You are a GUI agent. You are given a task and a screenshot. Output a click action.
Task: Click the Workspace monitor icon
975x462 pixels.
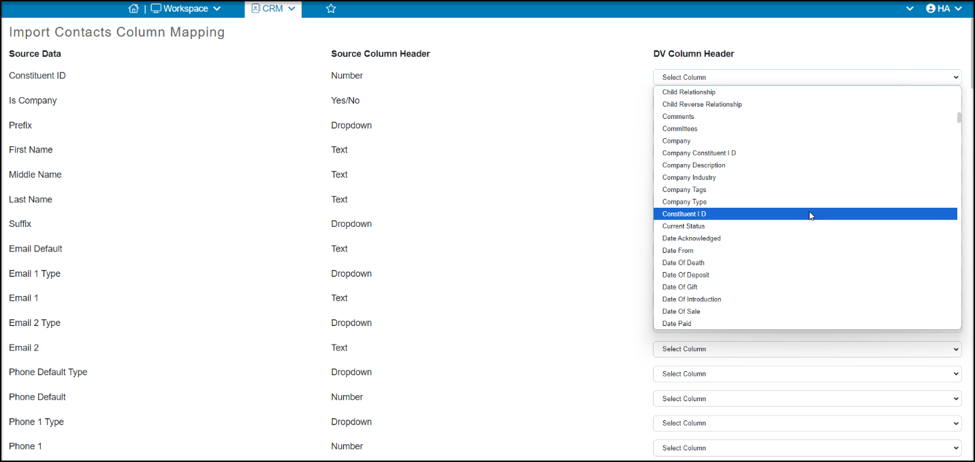[x=156, y=9]
